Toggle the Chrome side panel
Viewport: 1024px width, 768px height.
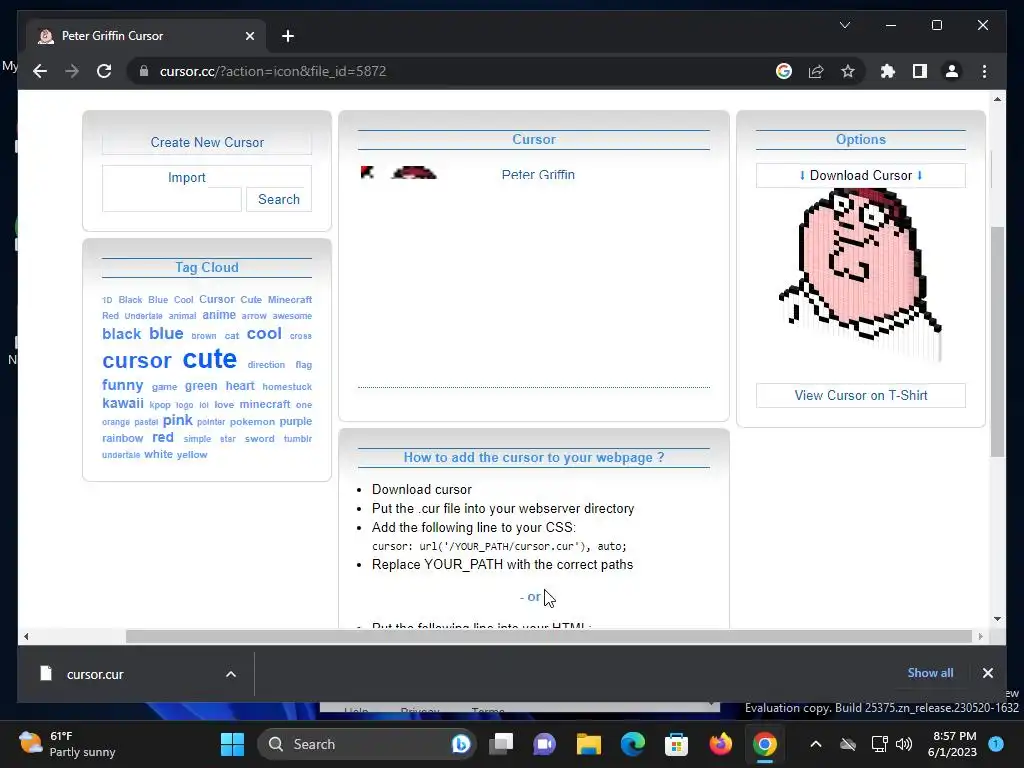point(920,71)
